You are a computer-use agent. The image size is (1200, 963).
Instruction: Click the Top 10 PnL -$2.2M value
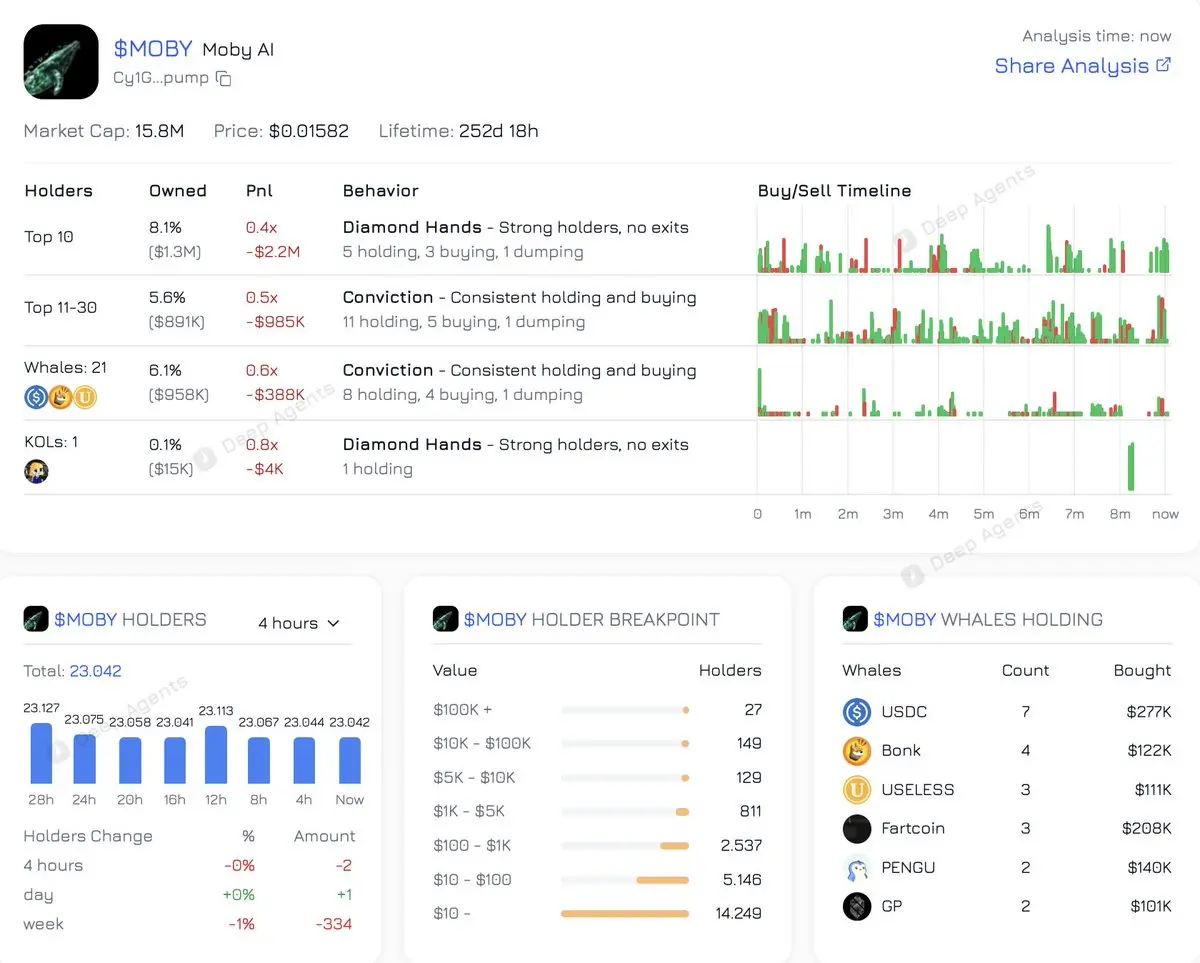[274, 252]
